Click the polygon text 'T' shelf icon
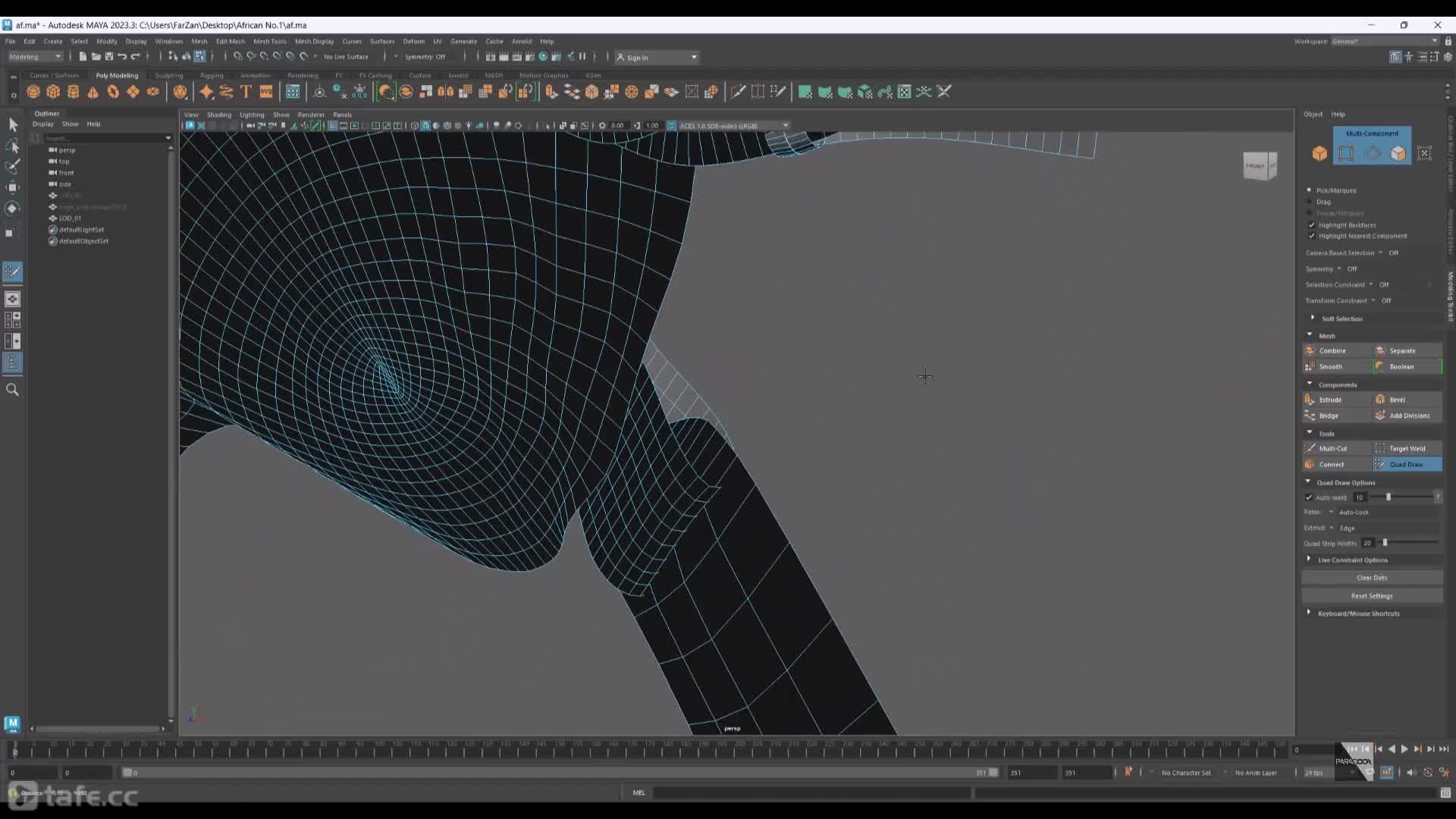Screen dimensions: 1456x819 click(246, 92)
